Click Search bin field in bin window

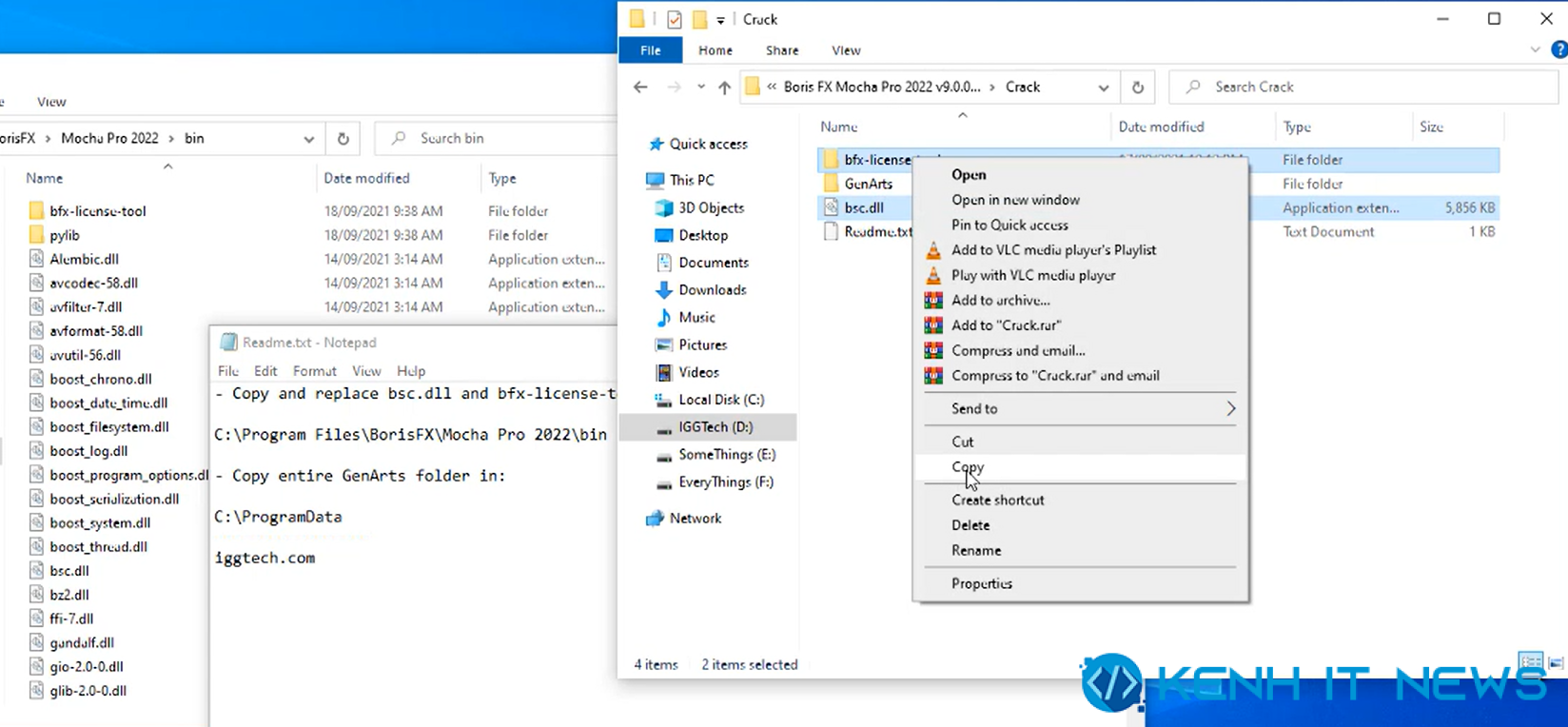[497, 138]
